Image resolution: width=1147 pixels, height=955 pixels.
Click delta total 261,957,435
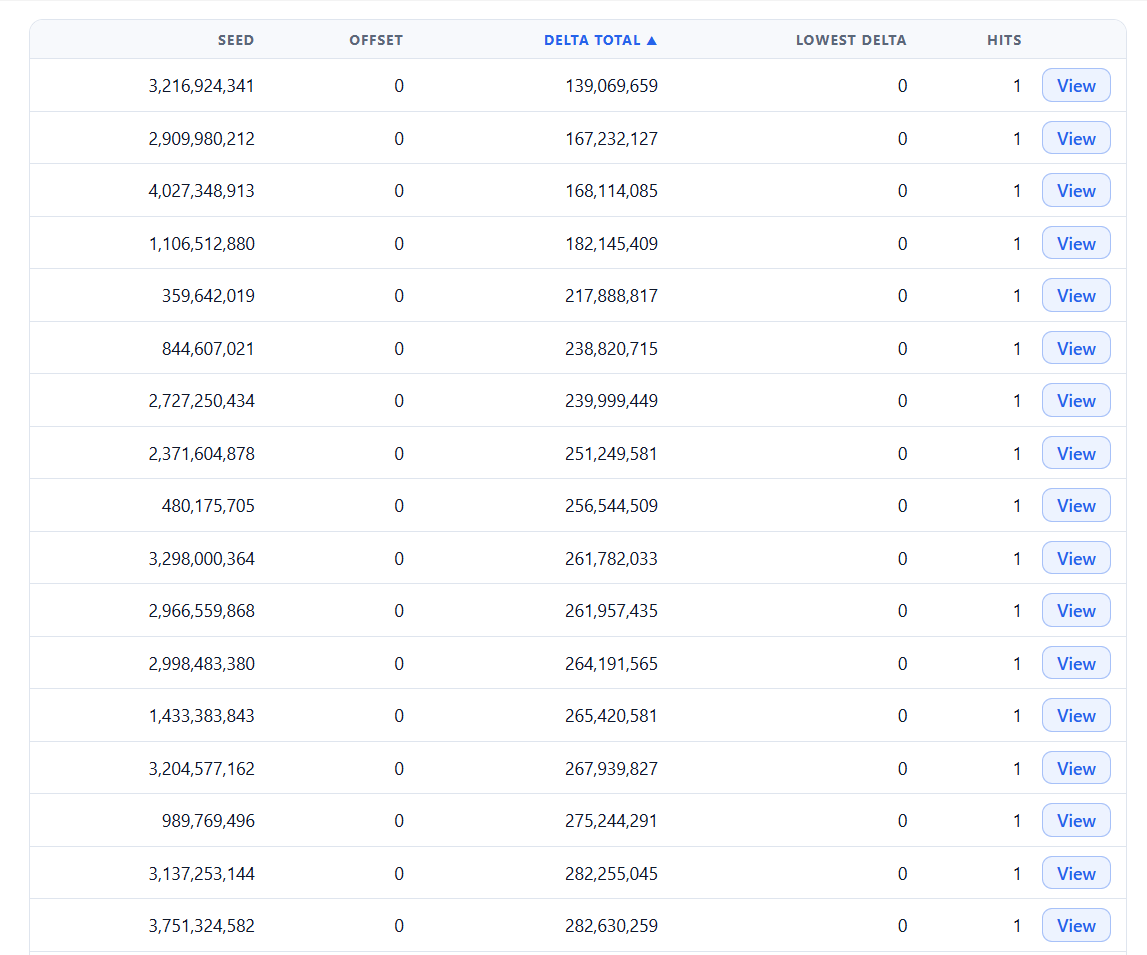point(611,611)
